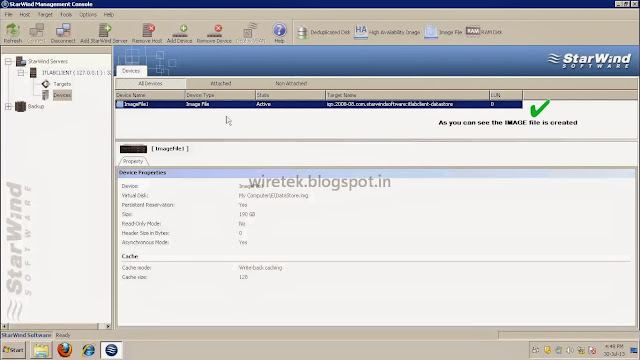Select Targets in the tree

[x=62, y=84]
